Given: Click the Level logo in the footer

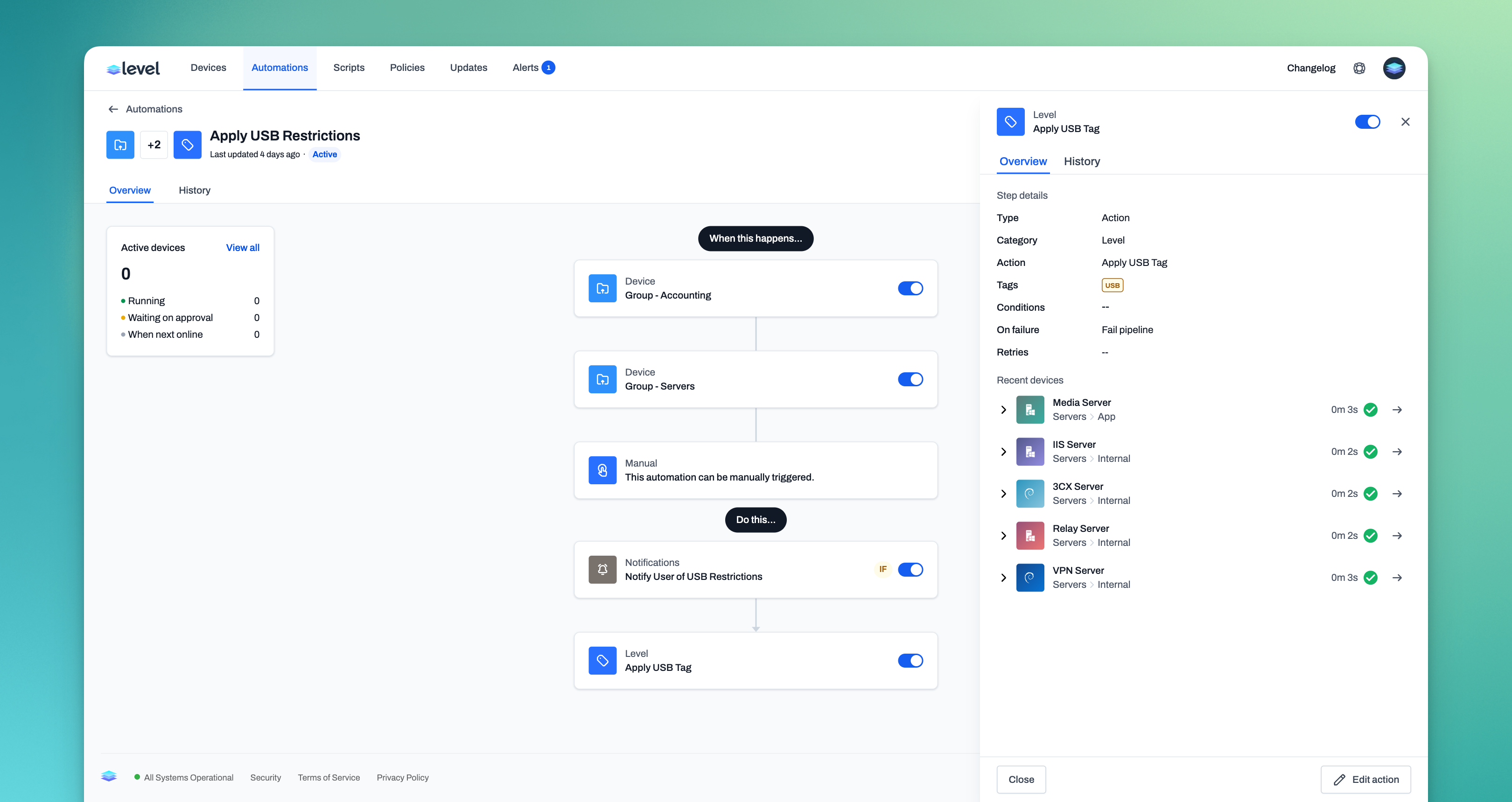Looking at the screenshot, I should 109,776.
